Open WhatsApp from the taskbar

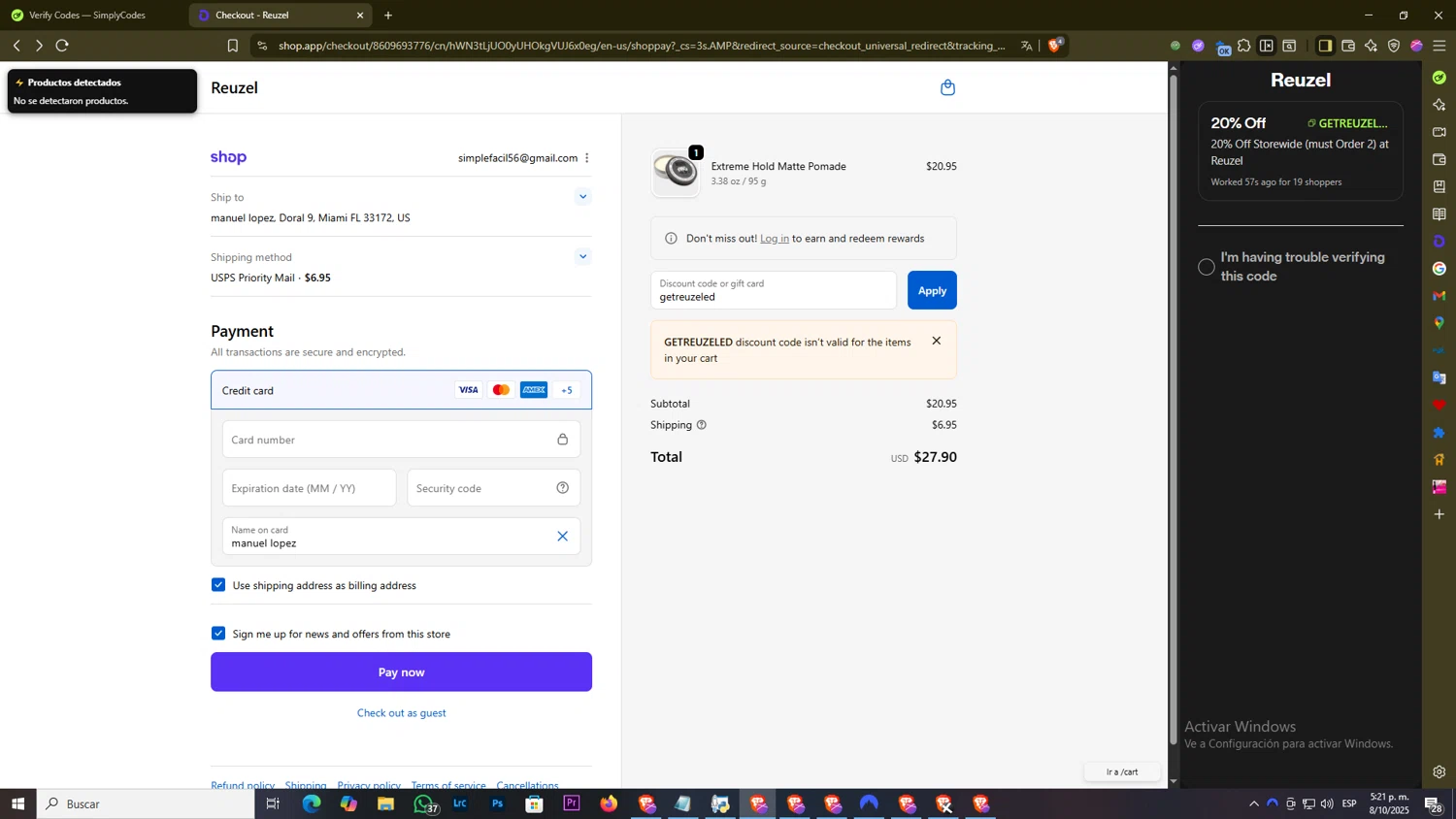coord(424,803)
